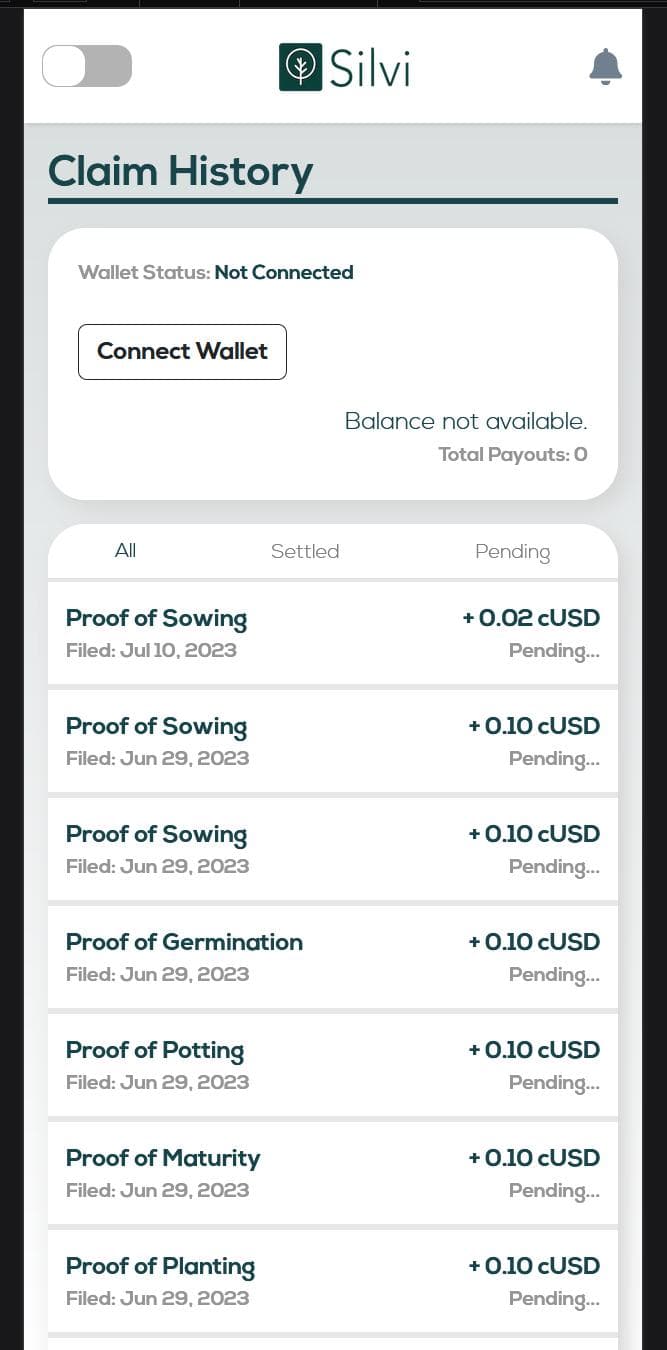667x1350 pixels.
Task: Open the Proof of Potting claim
Action: 155,1050
